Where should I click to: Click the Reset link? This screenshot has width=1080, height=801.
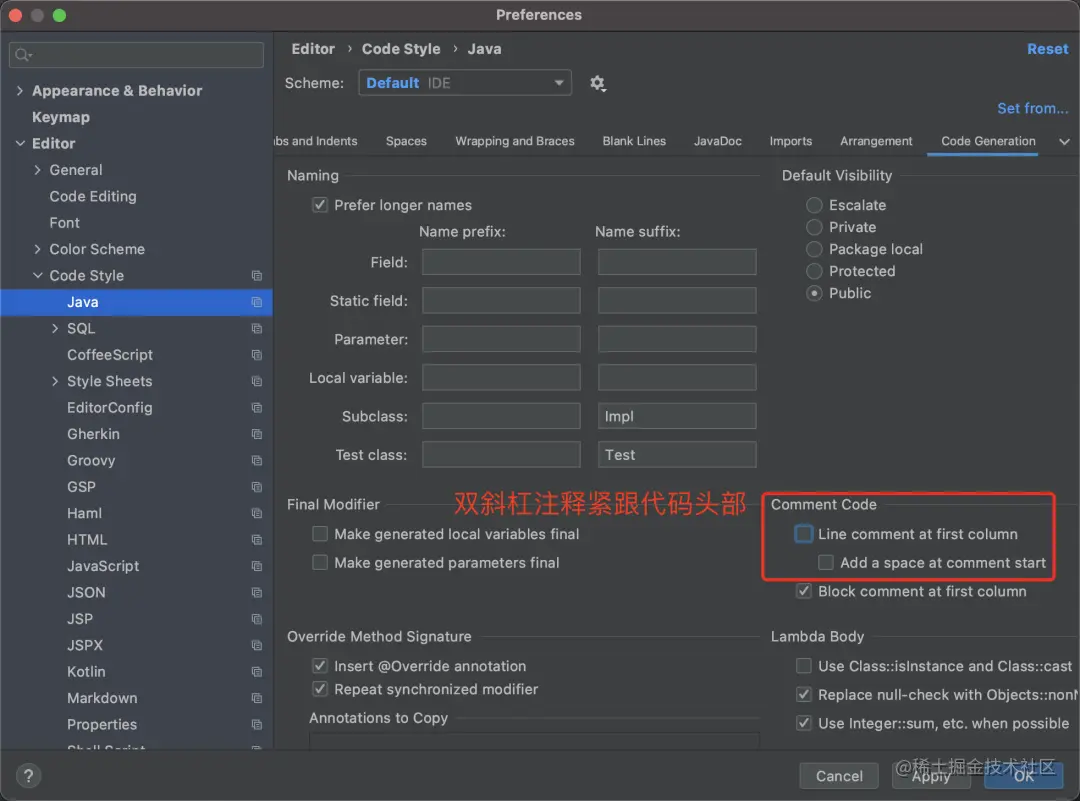(1048, 49)
